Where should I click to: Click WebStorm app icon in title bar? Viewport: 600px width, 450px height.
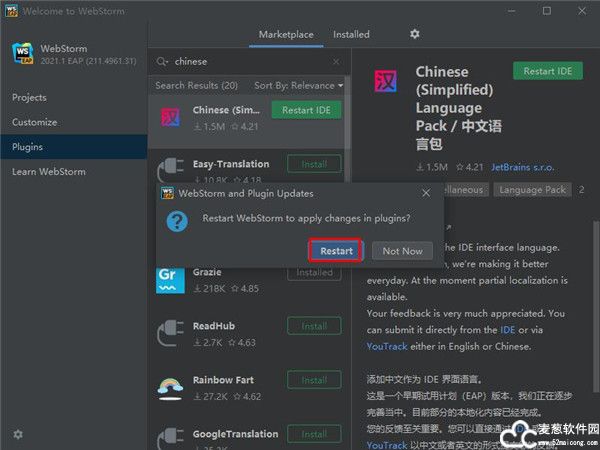[11, 10]
